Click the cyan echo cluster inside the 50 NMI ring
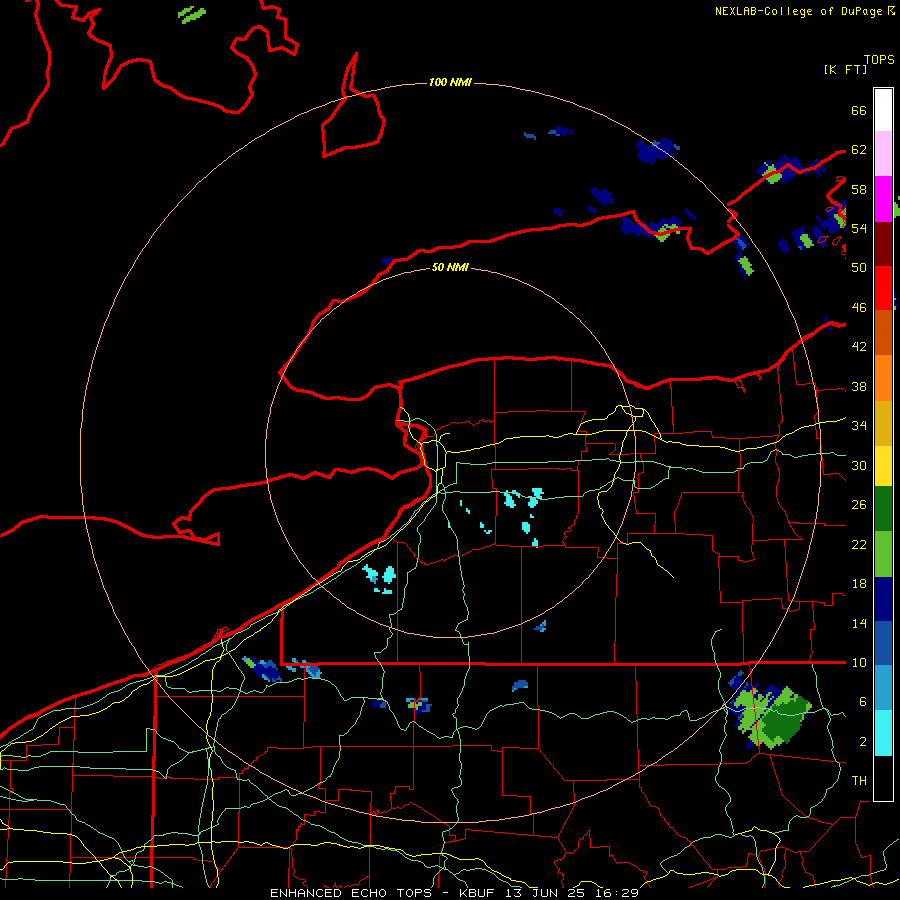The width and height of the screenshot is (900, 900). [x=523, y=515]
